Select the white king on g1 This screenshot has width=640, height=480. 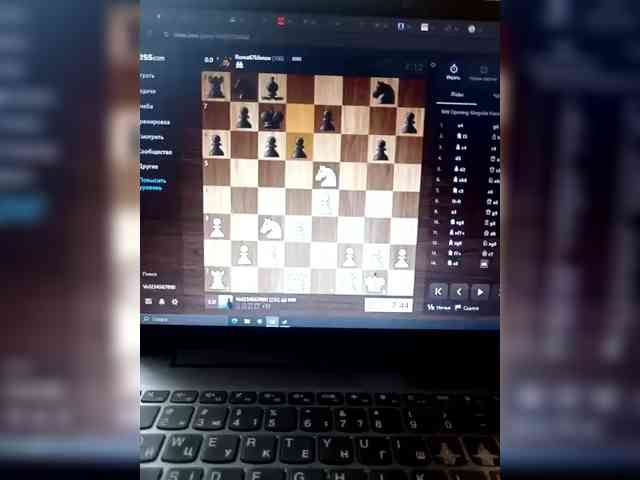click(x=375, y=282)
